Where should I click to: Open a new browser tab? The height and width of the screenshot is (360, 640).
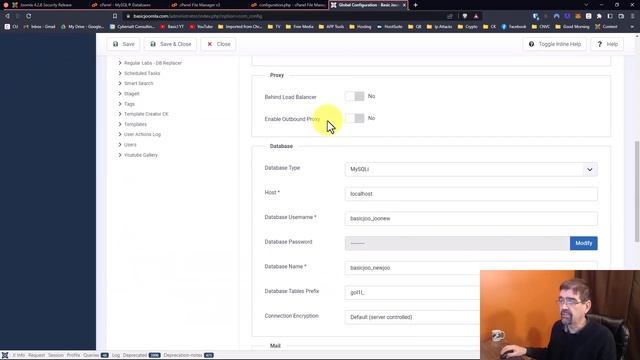[416, 5]
